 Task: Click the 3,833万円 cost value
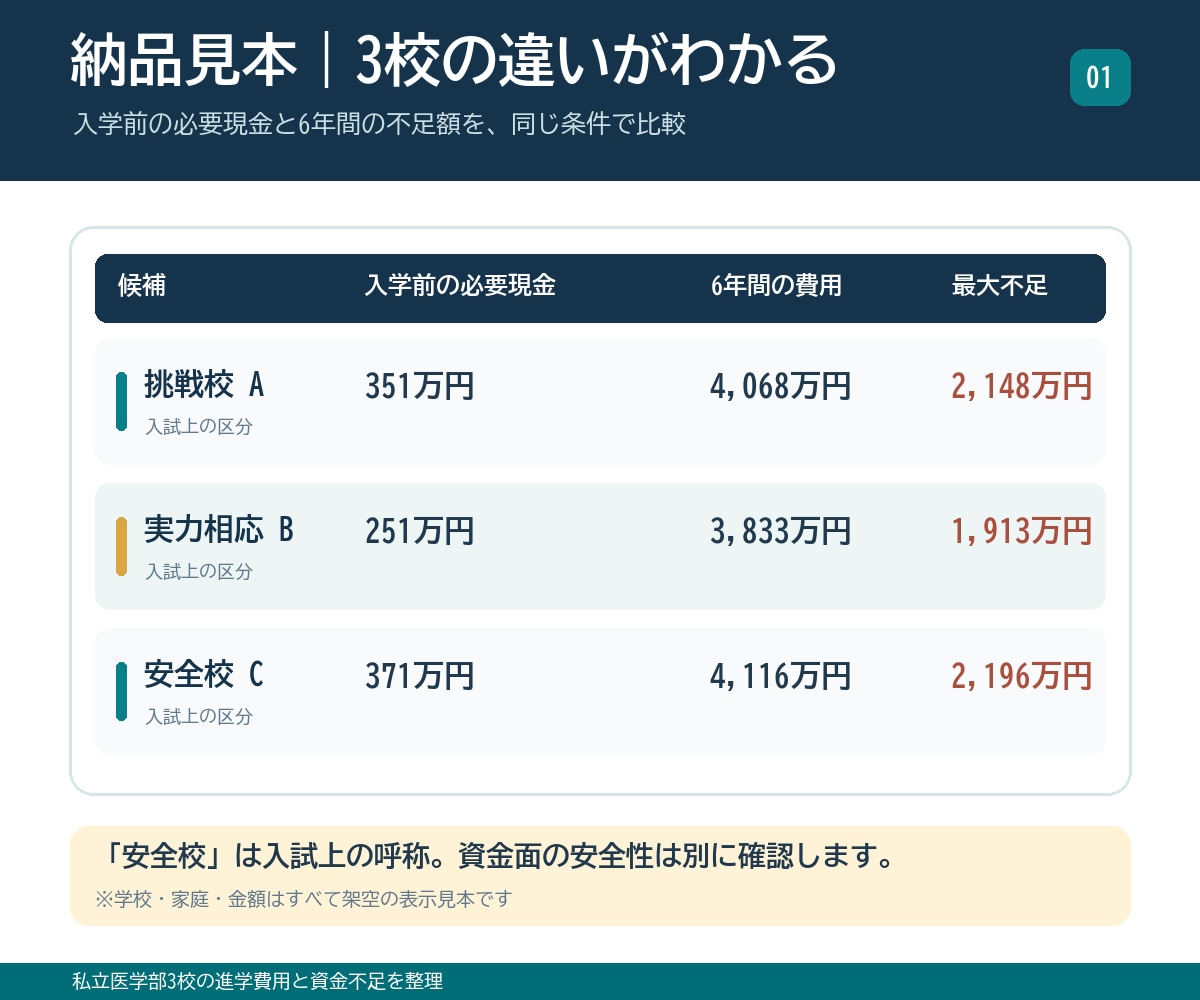coord(781,531)
